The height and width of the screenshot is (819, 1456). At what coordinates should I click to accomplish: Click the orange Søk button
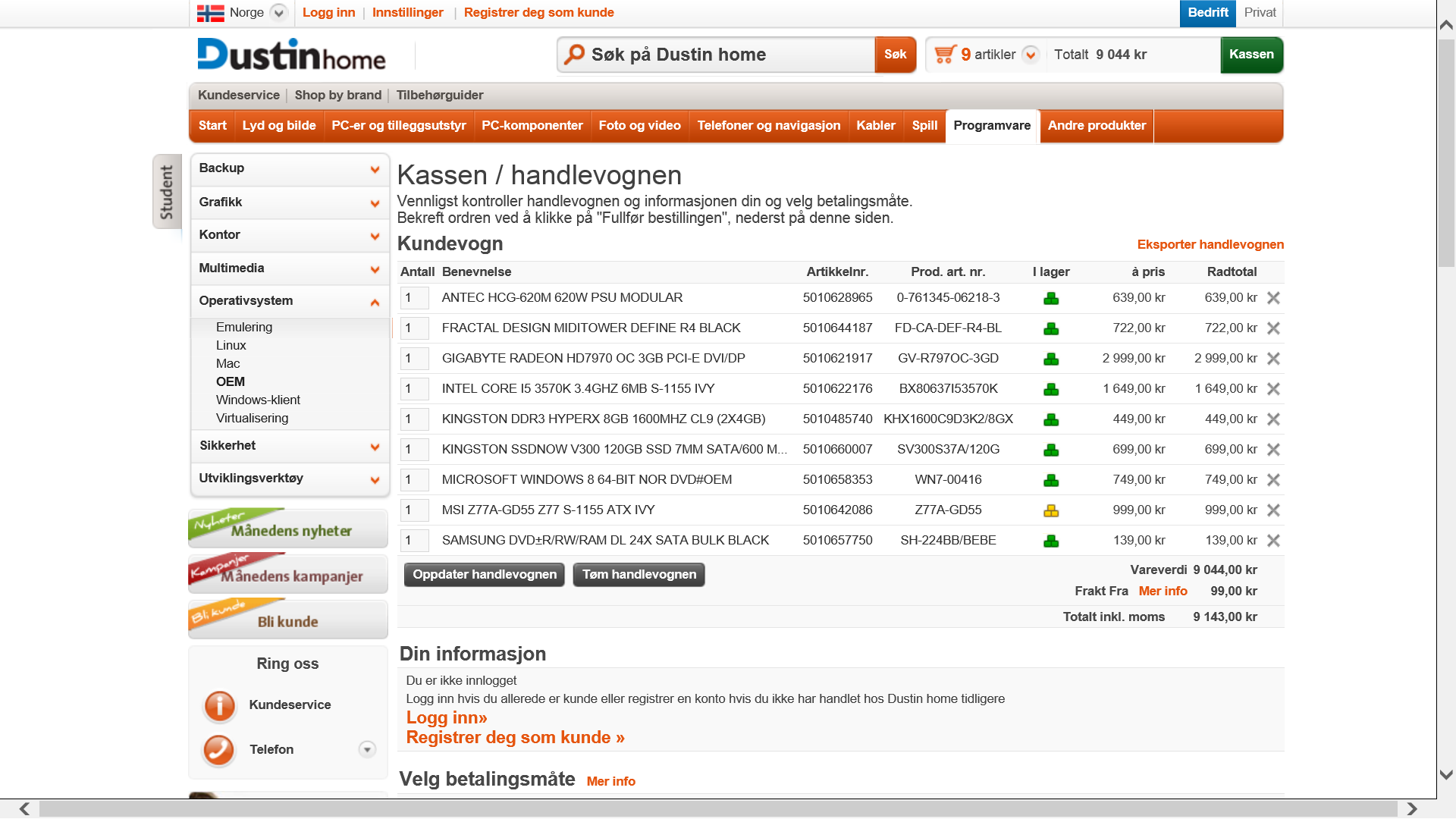click(895, 55)
